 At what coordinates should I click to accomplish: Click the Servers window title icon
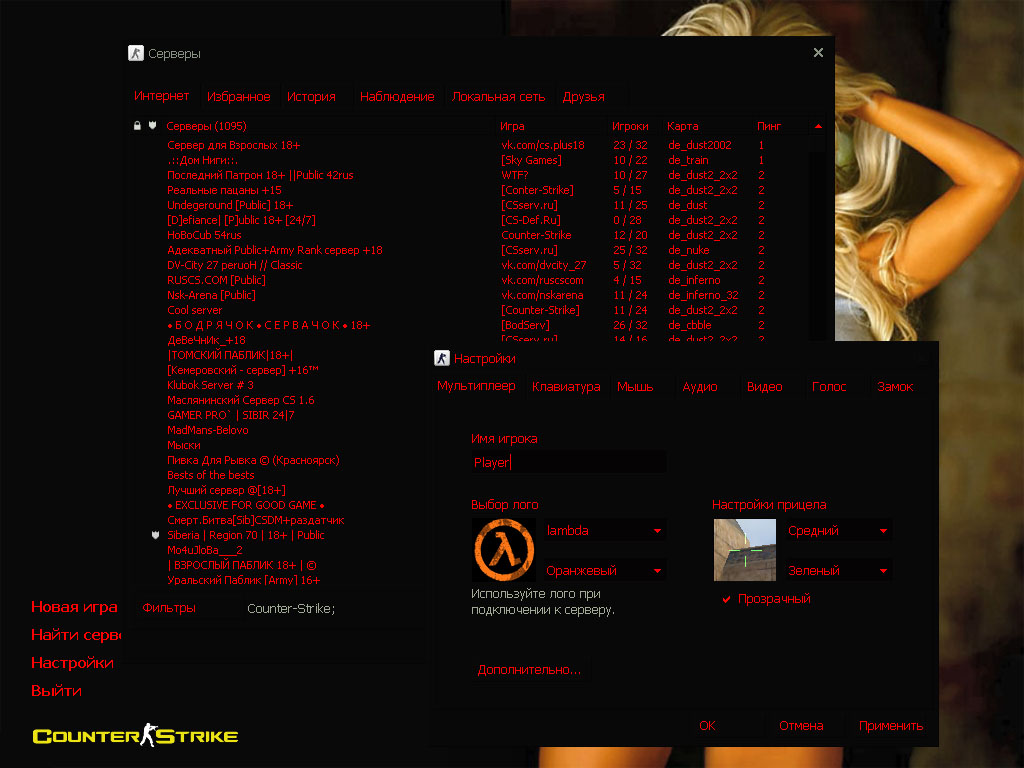(x=135, y=54)
